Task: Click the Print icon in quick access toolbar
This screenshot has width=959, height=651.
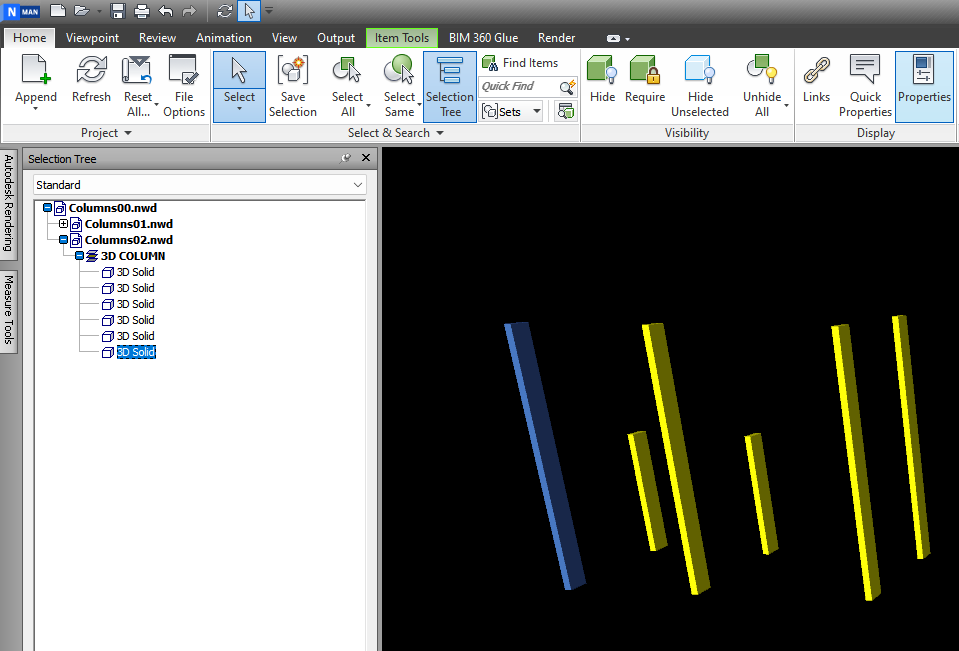Action: [x=141, y=10]
